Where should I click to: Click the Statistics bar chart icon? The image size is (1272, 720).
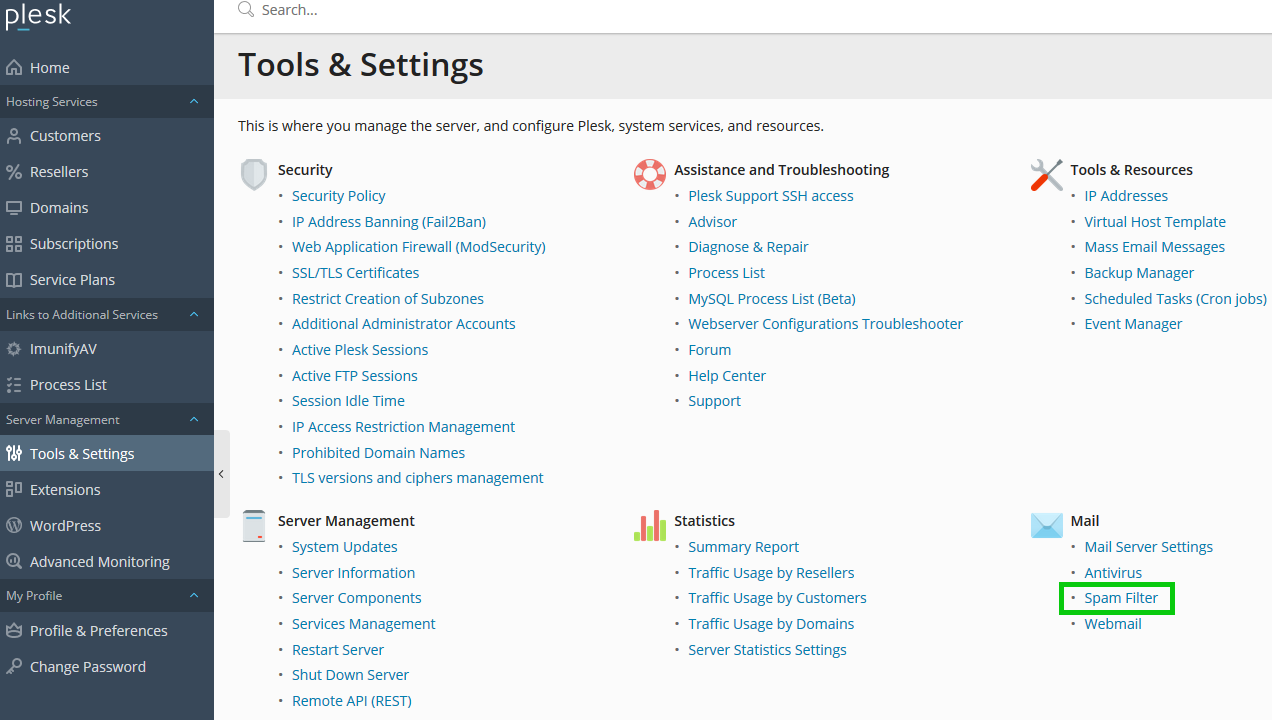(x=650, y=525)
